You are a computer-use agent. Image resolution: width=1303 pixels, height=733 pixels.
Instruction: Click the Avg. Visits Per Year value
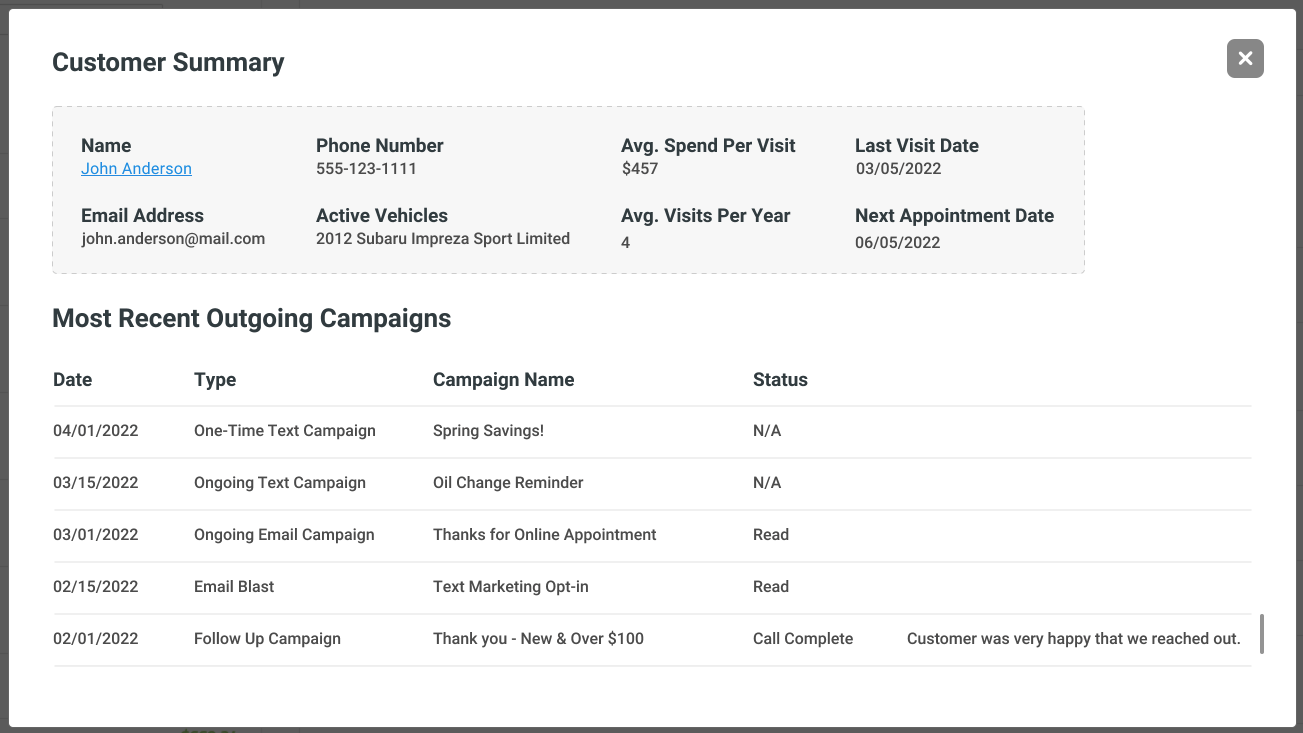click(625, 242)
